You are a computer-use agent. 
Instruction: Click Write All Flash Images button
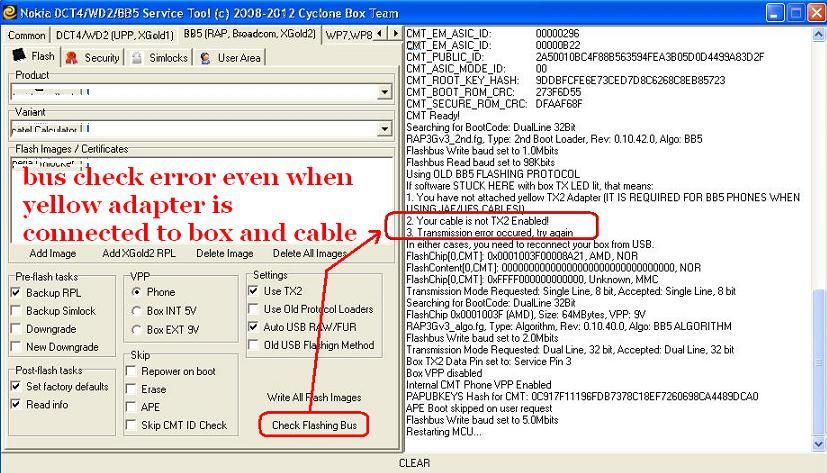(314, 398)
